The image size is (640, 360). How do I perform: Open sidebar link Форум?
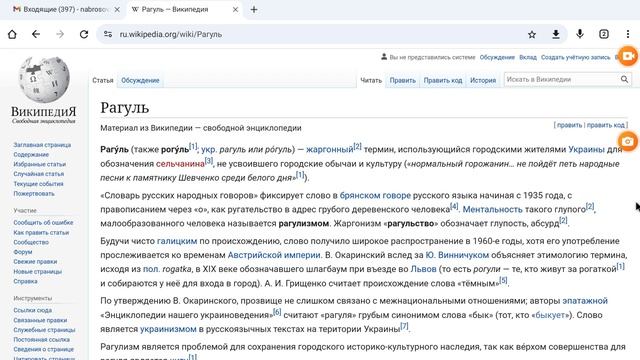coord(22,252)
